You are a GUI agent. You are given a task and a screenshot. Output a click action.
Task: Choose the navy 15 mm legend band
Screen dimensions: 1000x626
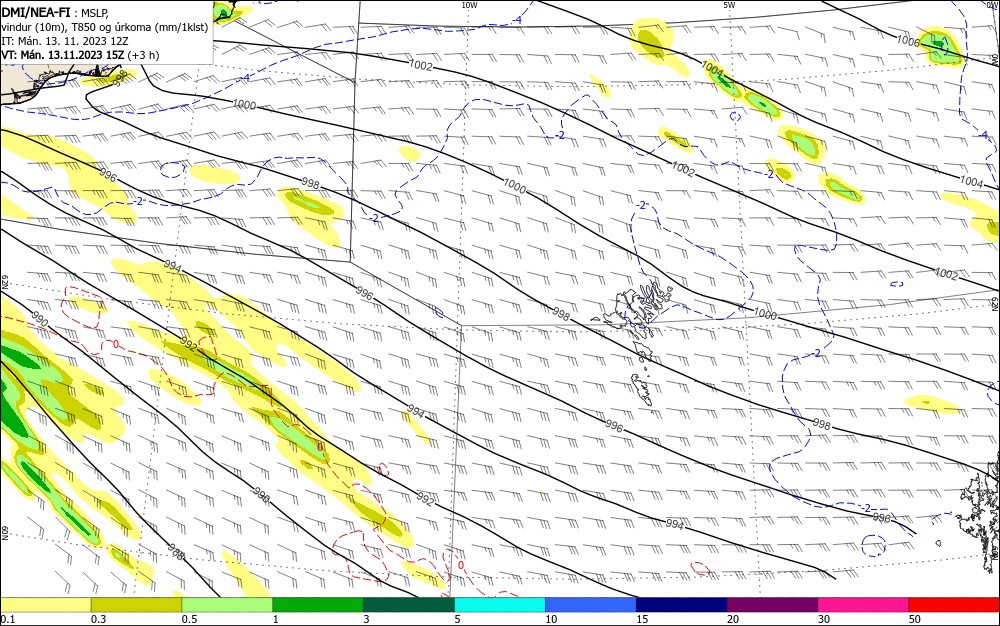coord(682,605)
